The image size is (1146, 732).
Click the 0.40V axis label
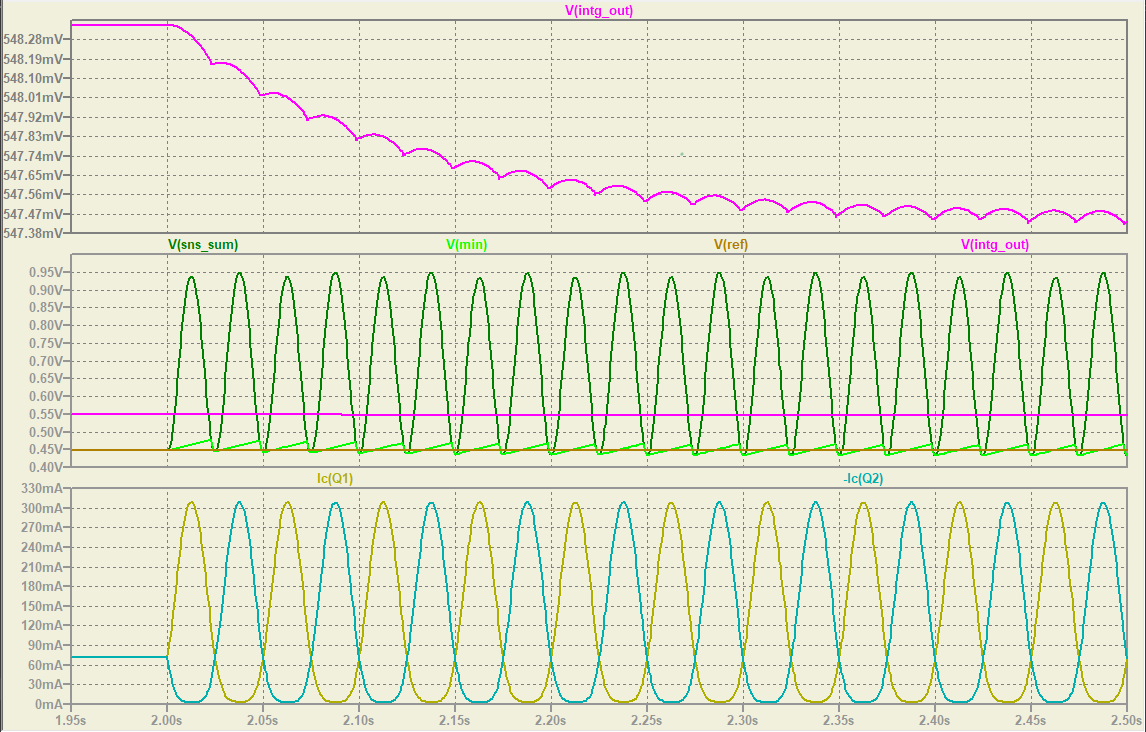[45, 467]
